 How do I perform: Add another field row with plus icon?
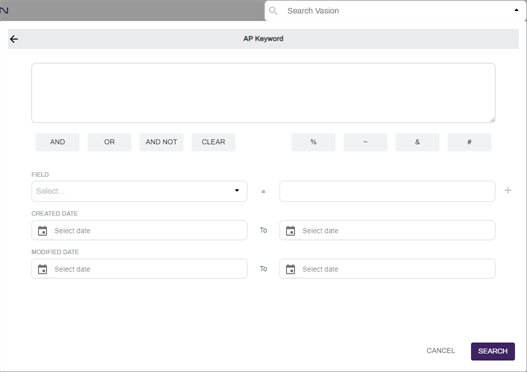tap(508, 191)
